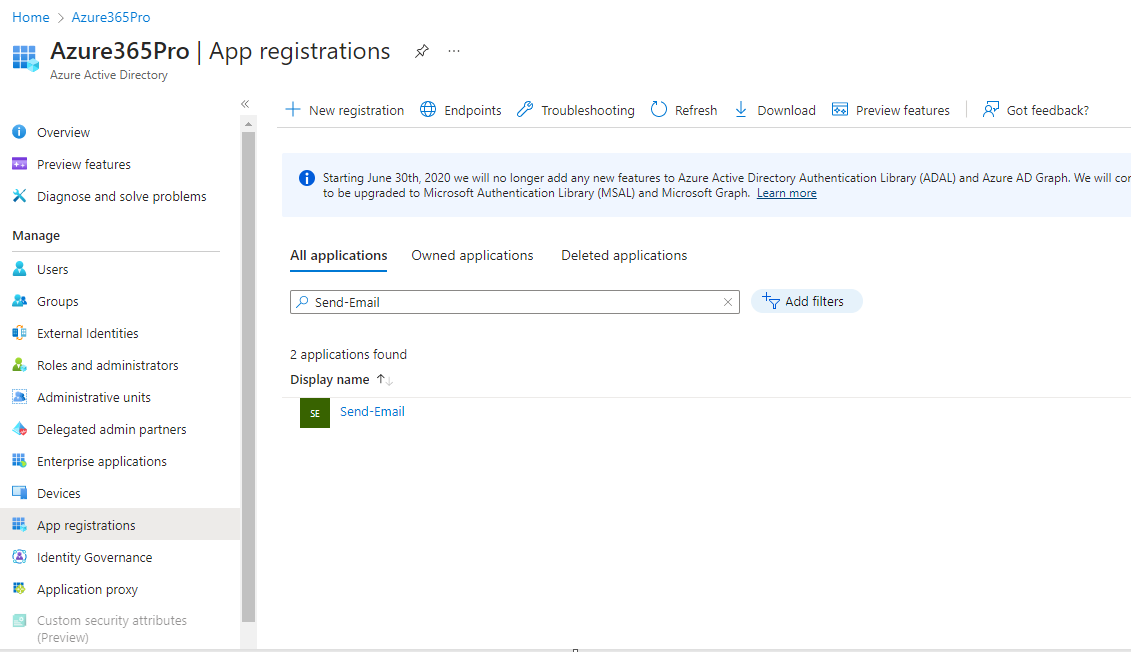
Task: Click the wrench Troubleshooting icon
Action: 525,110
